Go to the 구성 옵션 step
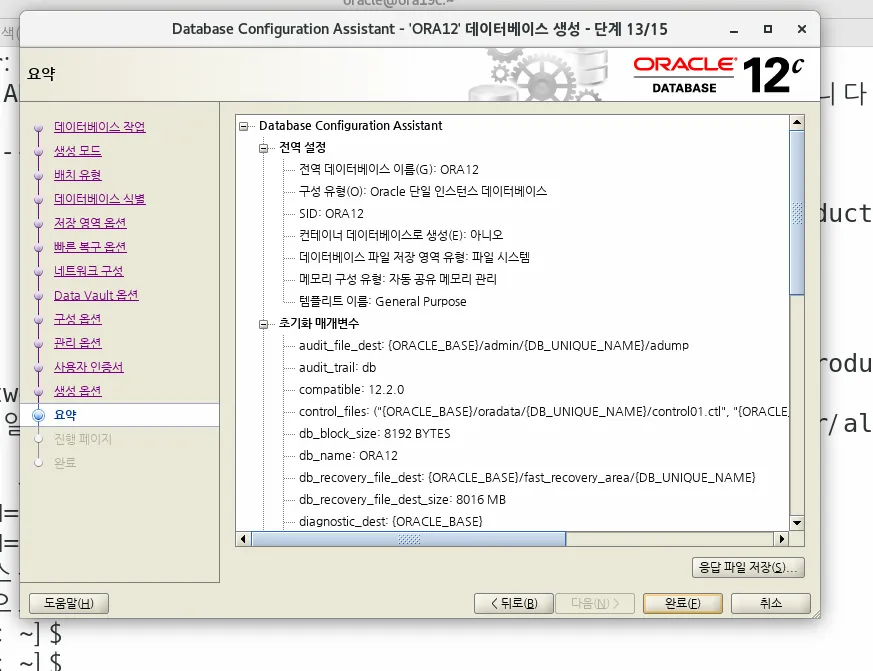Screen dimensions: 873x671 click(77, 319)
